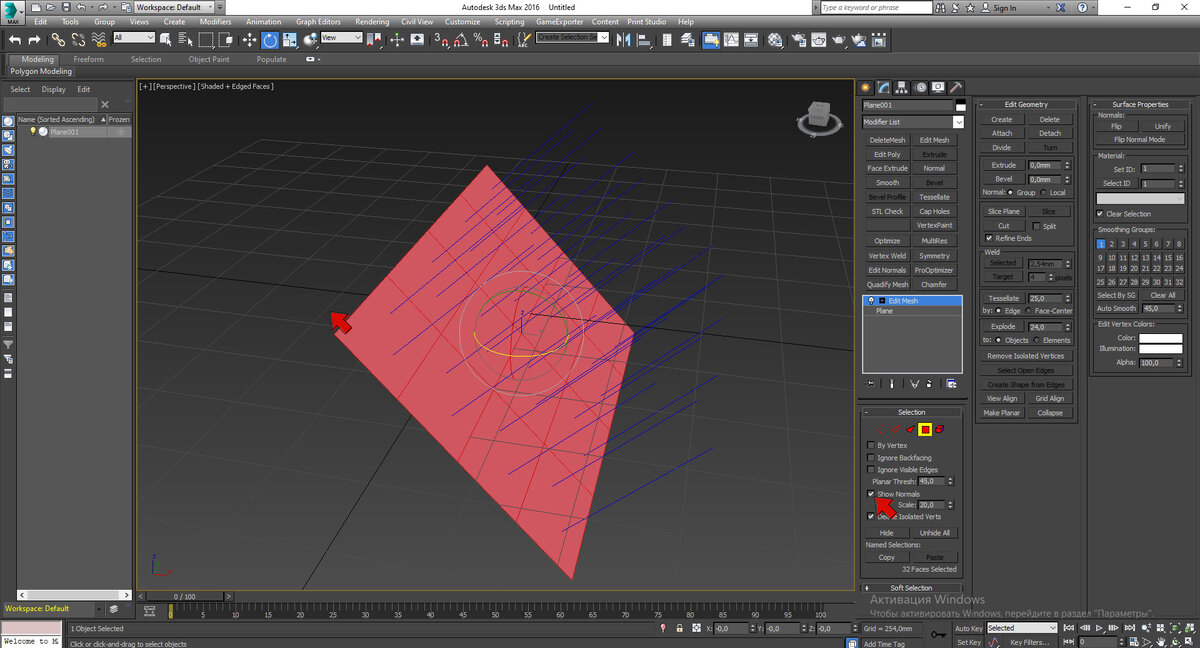
Task: Click the Align tool icon
Action: tap(645, 39)
